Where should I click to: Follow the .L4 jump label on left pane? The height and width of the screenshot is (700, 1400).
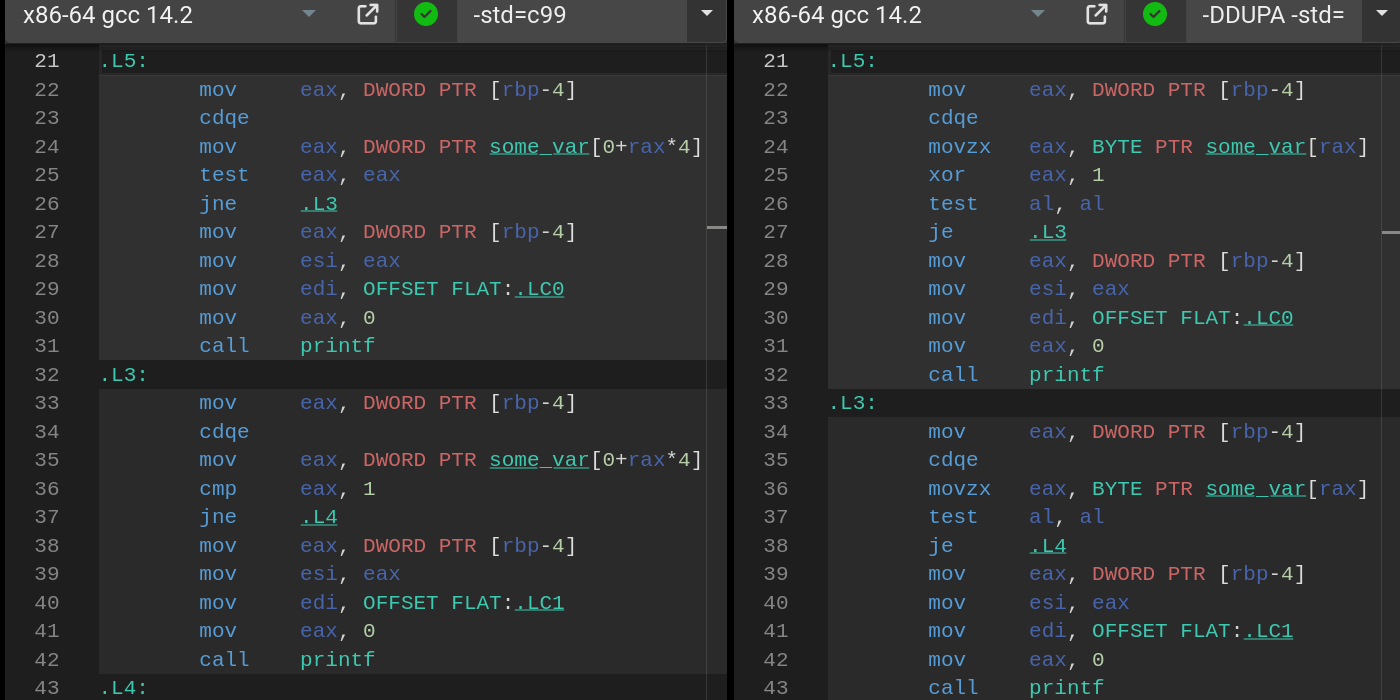tap(319, 517)
